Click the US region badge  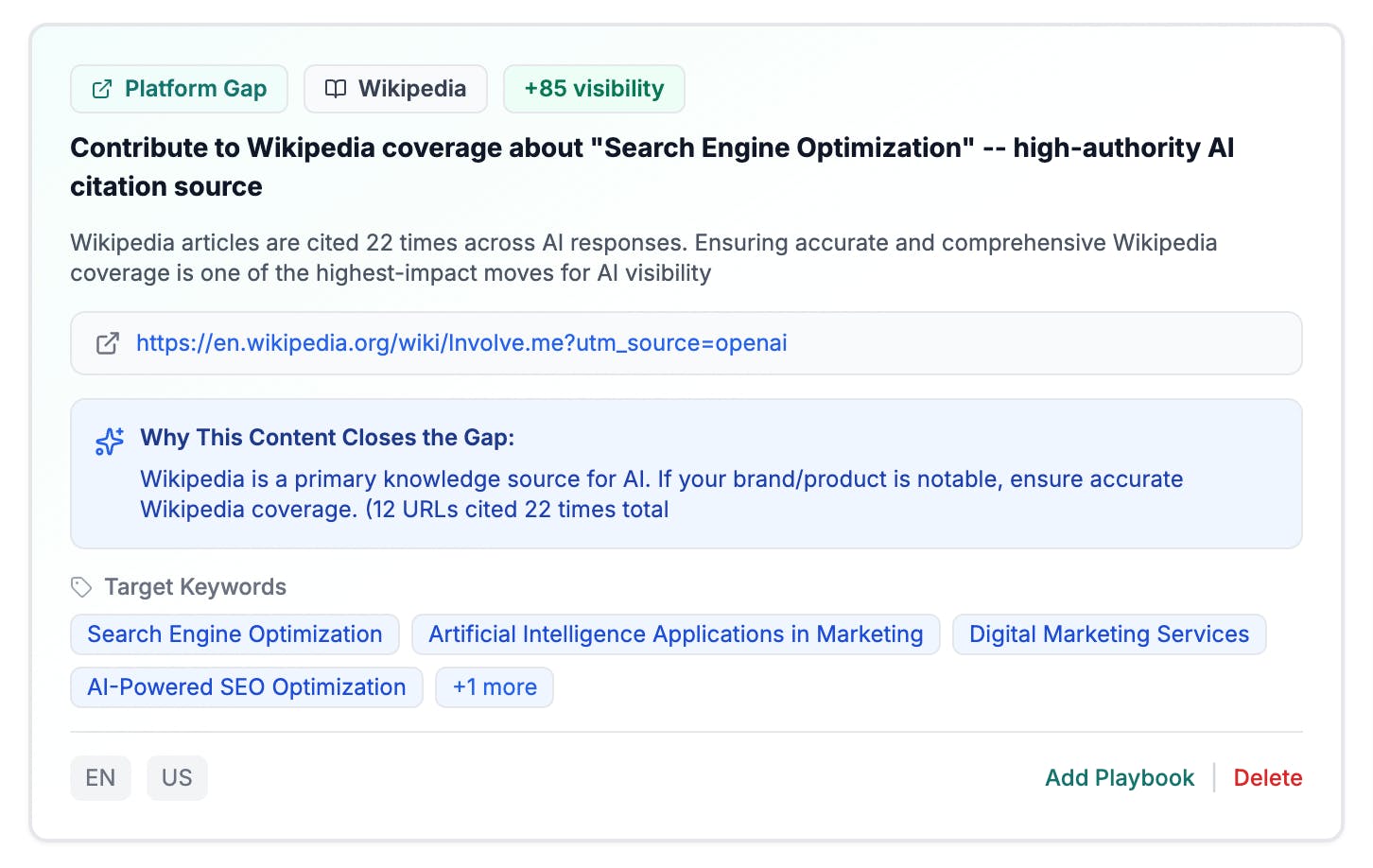(177, 778)
